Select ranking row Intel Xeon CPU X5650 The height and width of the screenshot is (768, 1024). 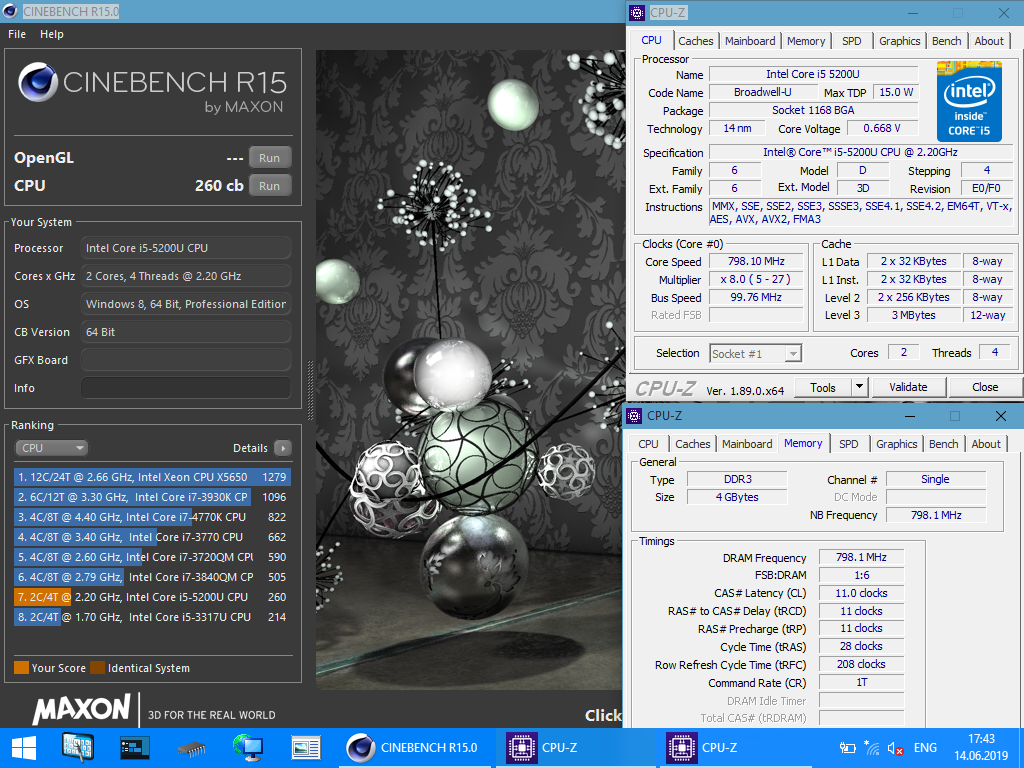click(x=152, y=477)
